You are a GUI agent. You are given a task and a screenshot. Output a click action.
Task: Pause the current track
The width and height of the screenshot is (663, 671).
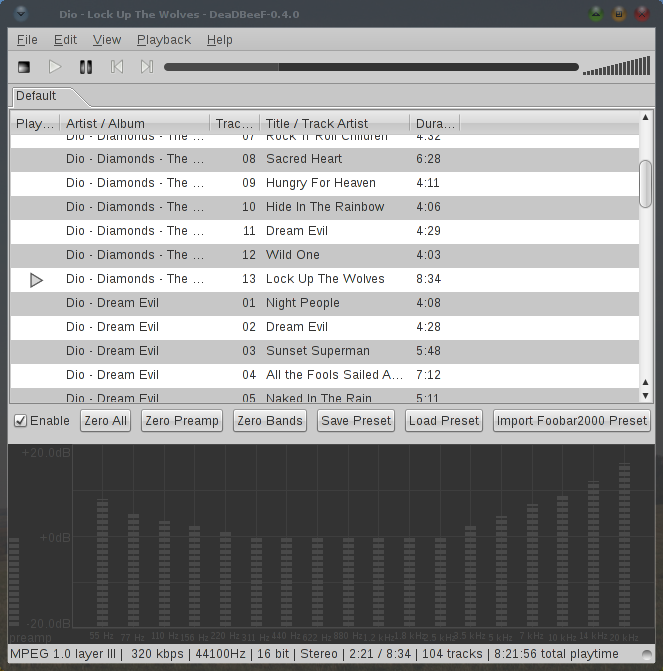tap(86, 67)
